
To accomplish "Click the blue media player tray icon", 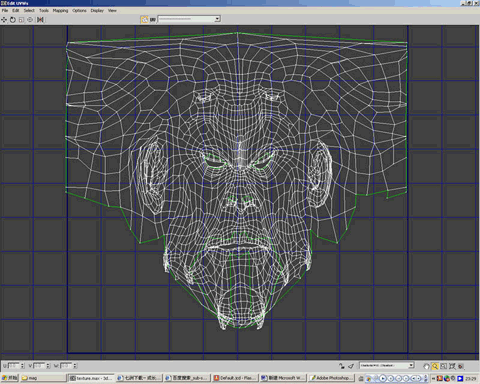I will click(460, 378).
